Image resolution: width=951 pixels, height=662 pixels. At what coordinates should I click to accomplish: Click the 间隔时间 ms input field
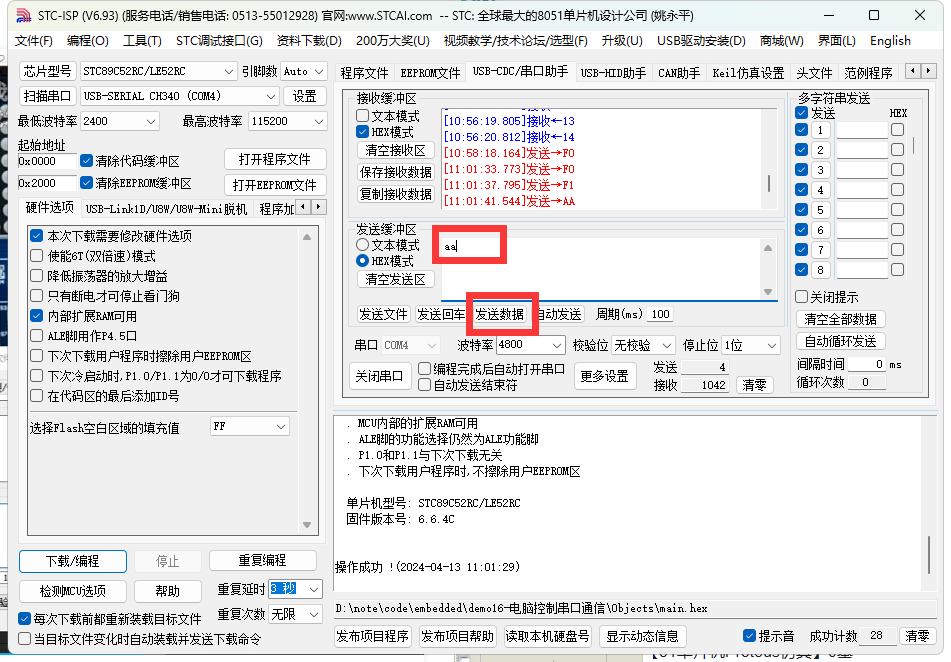pos(865,364)
